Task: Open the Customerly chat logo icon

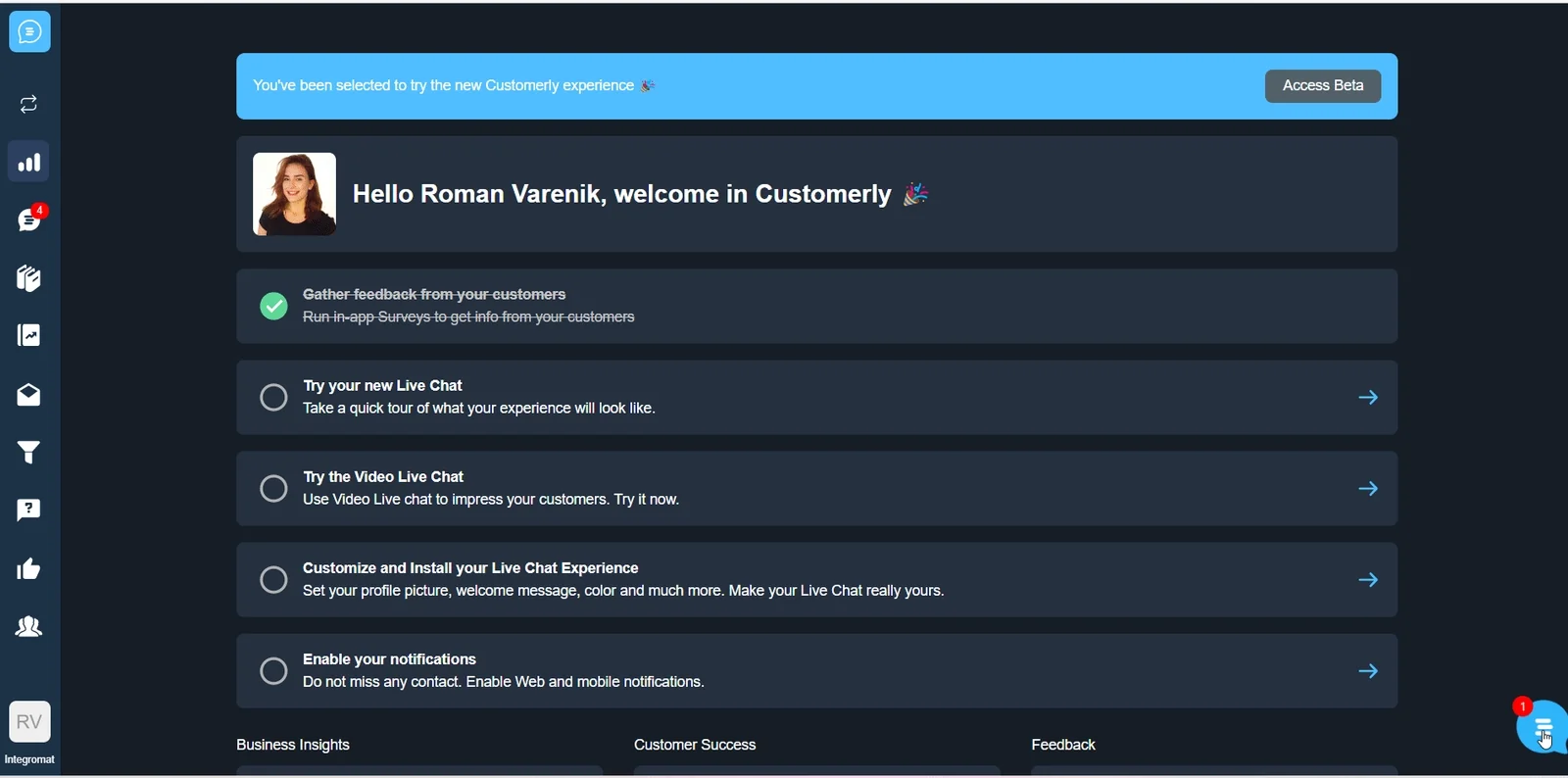Action: (29, 32)
